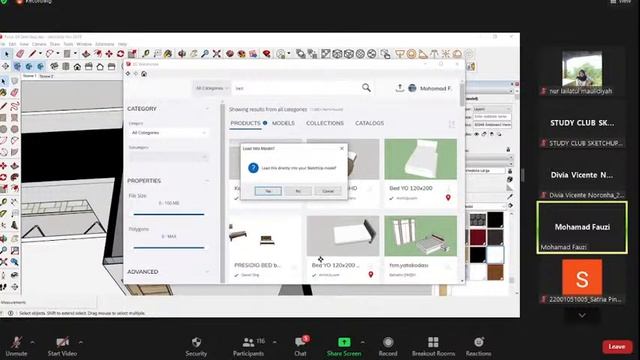
Task: Open Zoom Security shield
Action: pyautogui.click(x=196, y=346)
